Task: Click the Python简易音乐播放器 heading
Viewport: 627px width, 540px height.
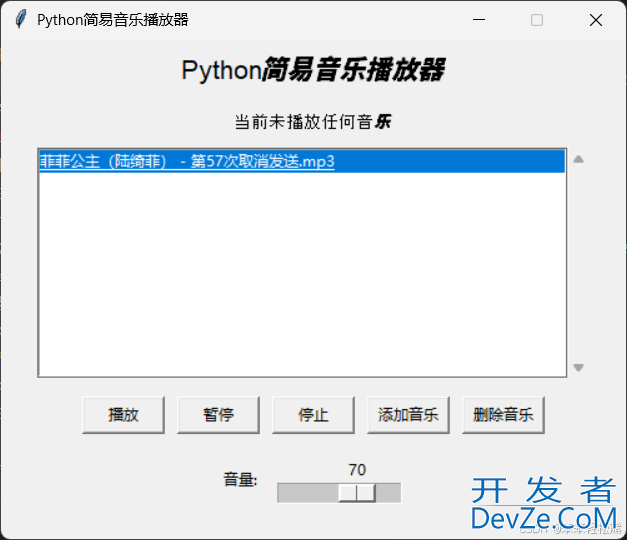Action: [x=313, y=70]
